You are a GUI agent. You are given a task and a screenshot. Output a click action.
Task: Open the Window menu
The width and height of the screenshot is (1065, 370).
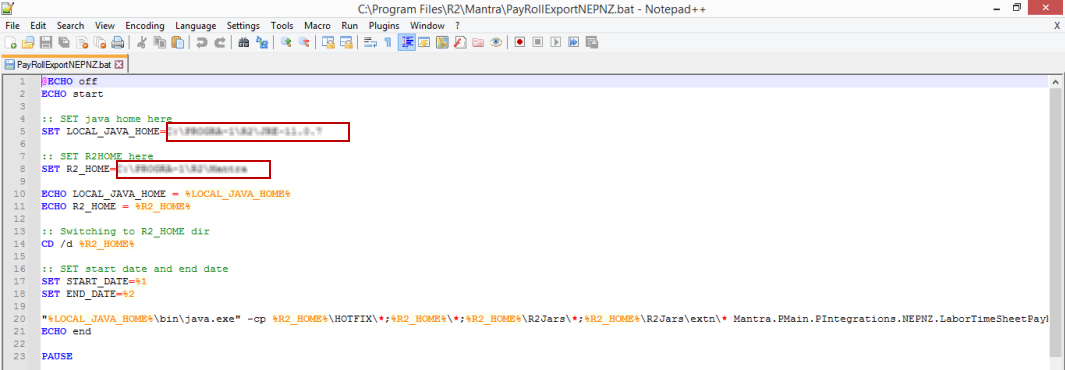click(x=427, y=26)
